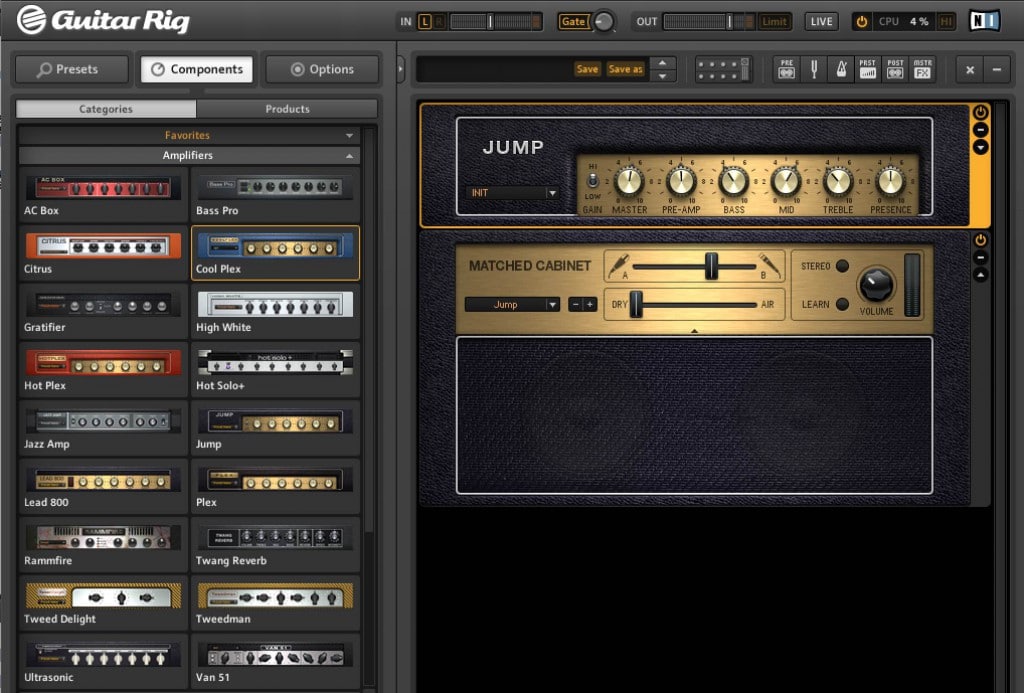The image size is (1024, 693).
Task: Minimize the Matched Cabinet module
Action: point(980,257)
